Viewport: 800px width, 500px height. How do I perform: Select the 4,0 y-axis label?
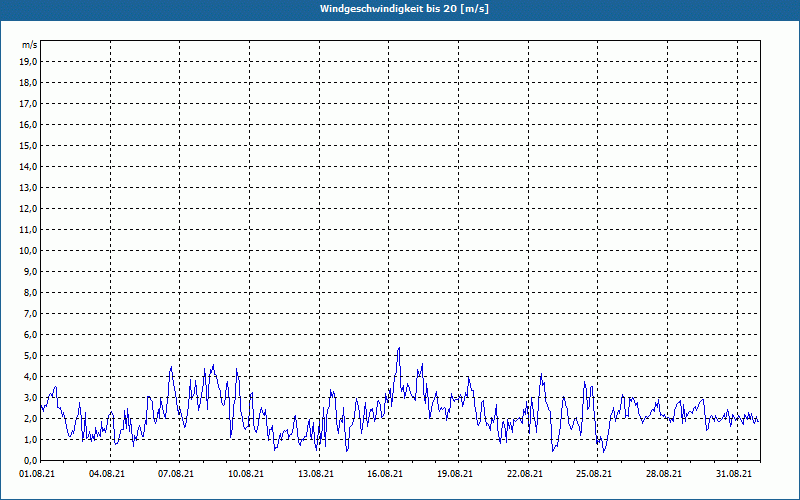(30, 377)
